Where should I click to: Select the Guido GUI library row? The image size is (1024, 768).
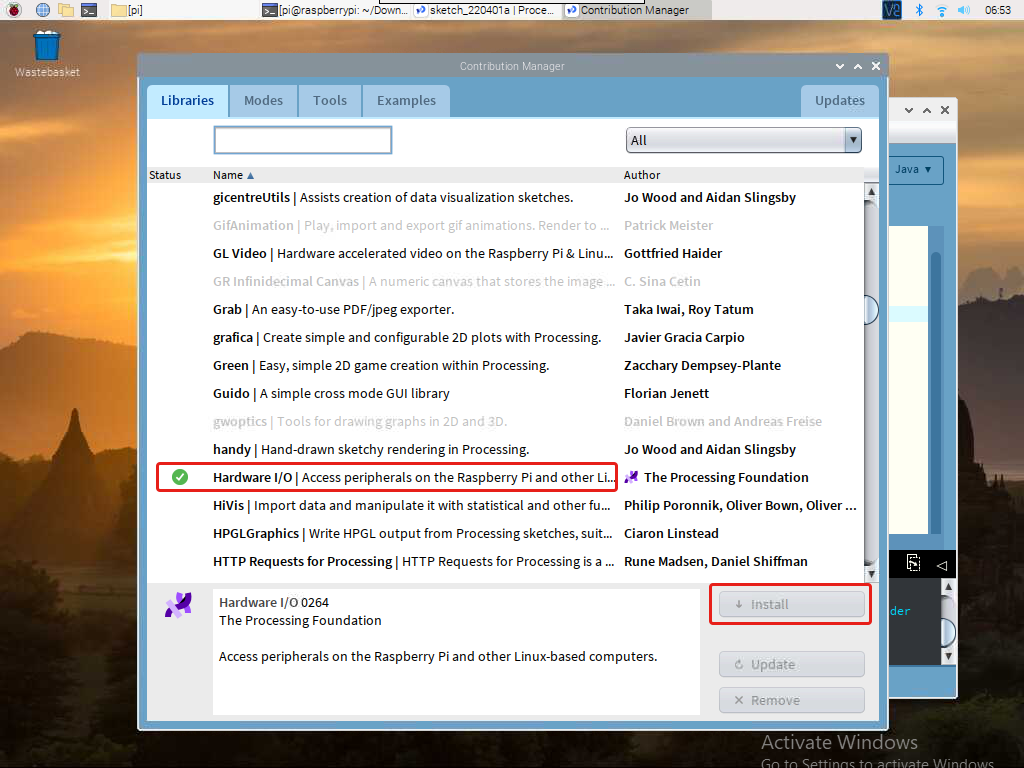point(505,394)
